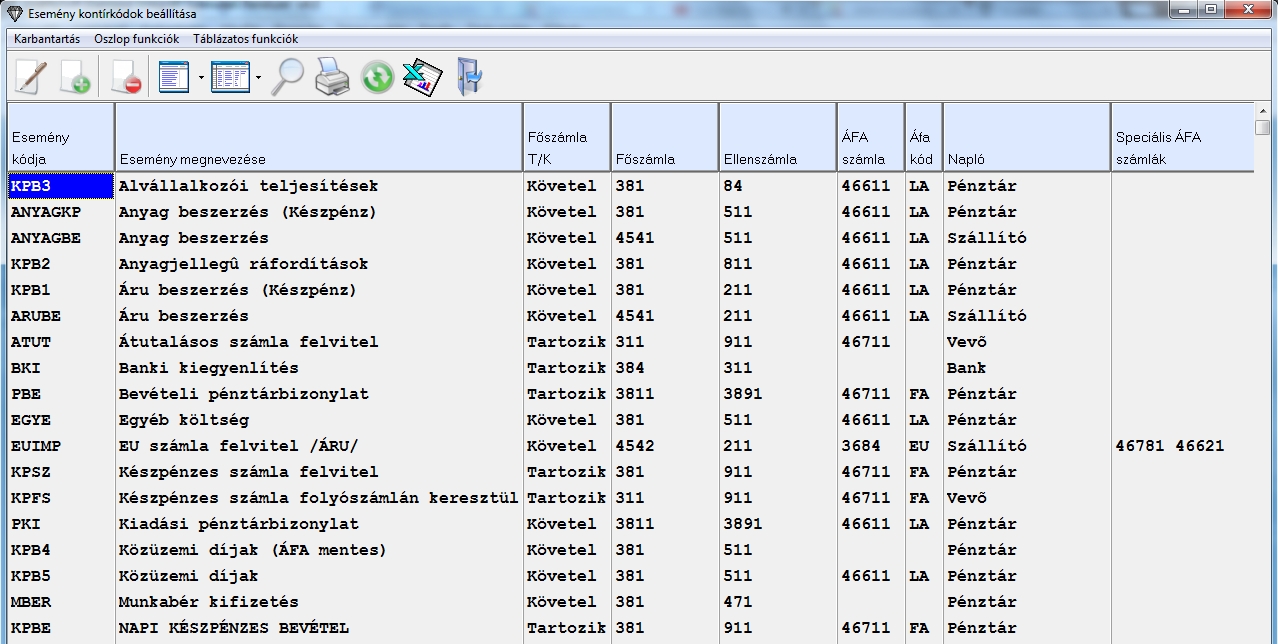Viewport: 1278px width, 644px height.
Task: Open the Táblázatos funkciók menu
Action: [245, 39]
